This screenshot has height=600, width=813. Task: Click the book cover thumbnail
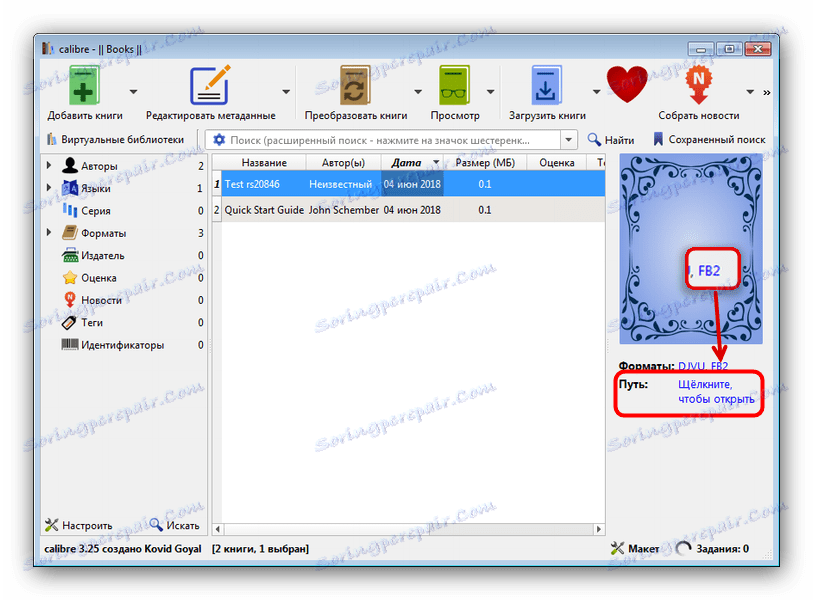coord(691,249)
